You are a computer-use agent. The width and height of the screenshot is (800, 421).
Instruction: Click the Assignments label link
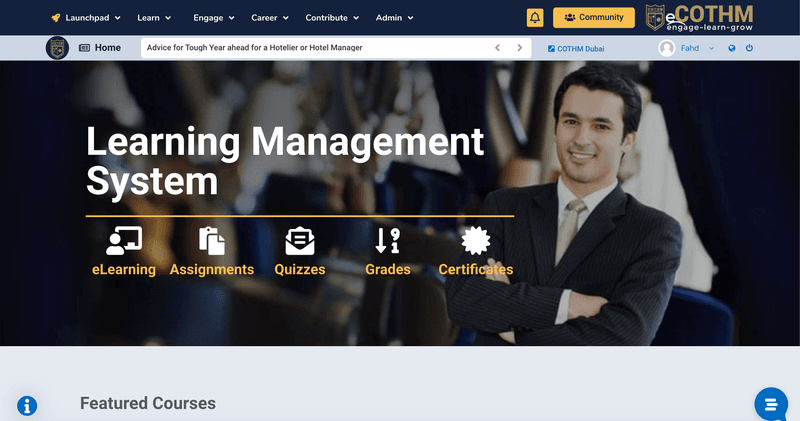(212, 269)
